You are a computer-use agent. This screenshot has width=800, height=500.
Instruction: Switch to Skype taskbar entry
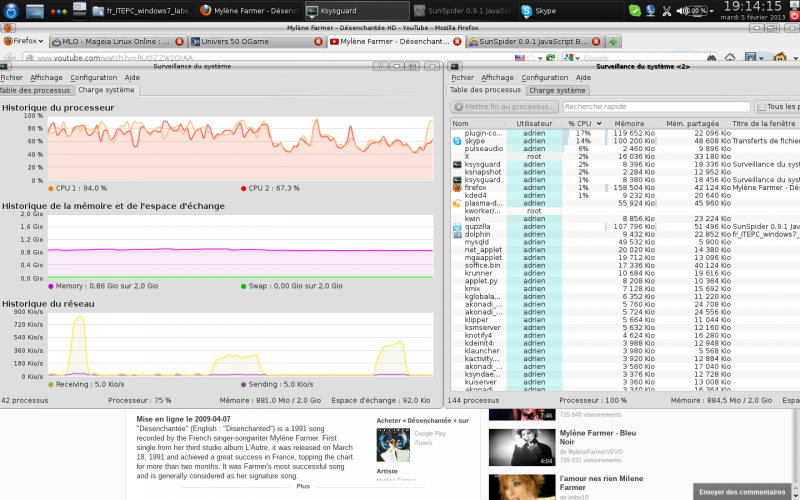570,10
